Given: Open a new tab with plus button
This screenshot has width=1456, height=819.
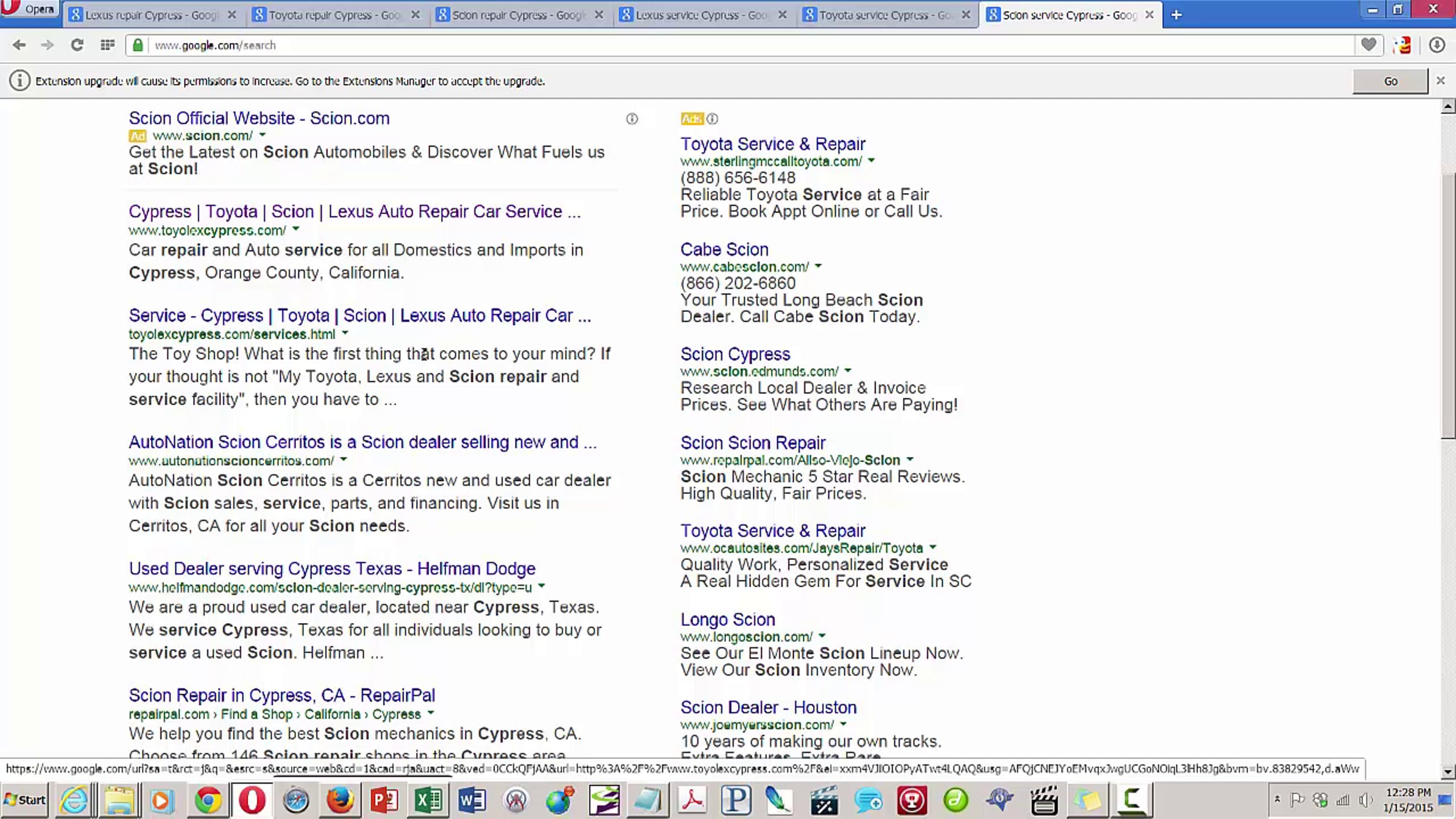Looking at the screenshot, I should pyautogui.click(x=1176, y=15).
